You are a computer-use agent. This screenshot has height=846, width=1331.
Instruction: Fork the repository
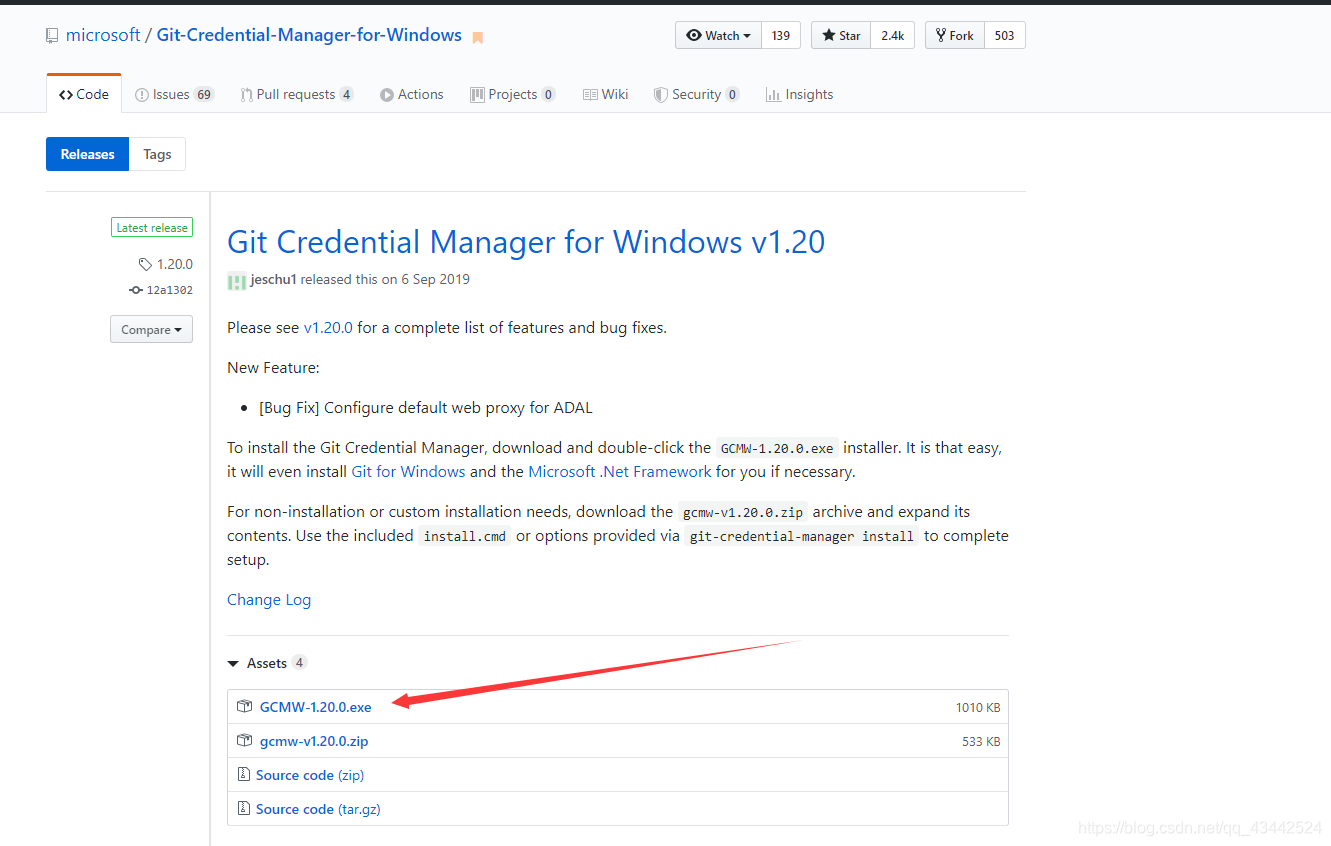955,35
